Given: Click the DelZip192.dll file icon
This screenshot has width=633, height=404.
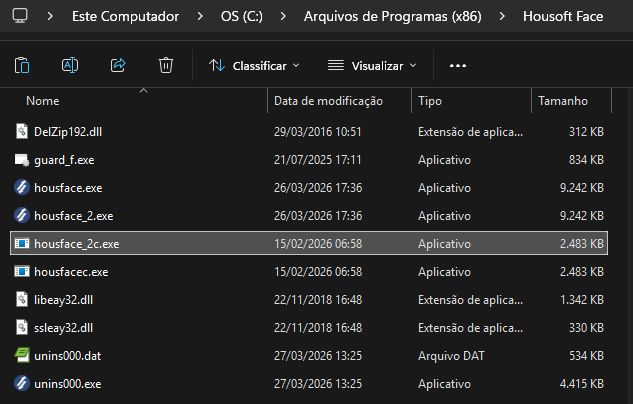Looking at the screenshot, I should [x=22, y=131].
